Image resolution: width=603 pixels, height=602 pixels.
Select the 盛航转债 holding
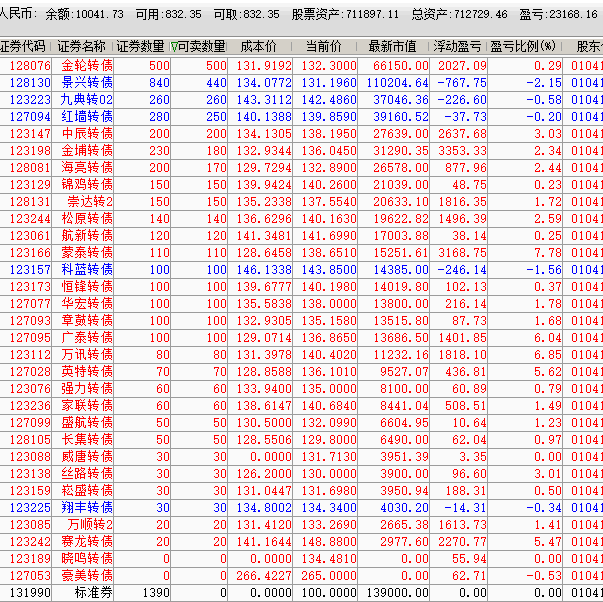coord(87,423)
